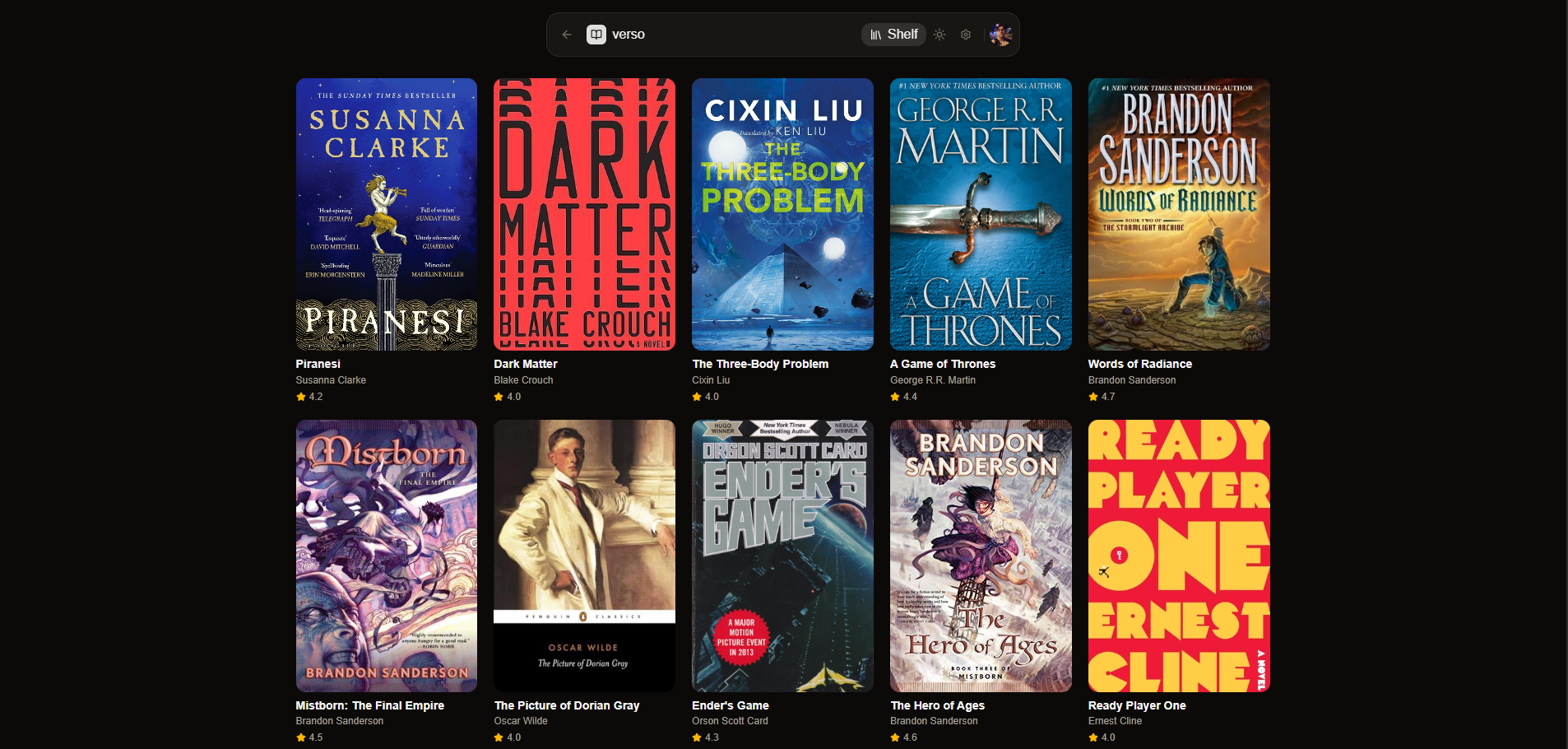The height and width of the screenshot is (749, 1568).
Task: Click the star icon for Piranesi's rating
Action: (301, 397)
